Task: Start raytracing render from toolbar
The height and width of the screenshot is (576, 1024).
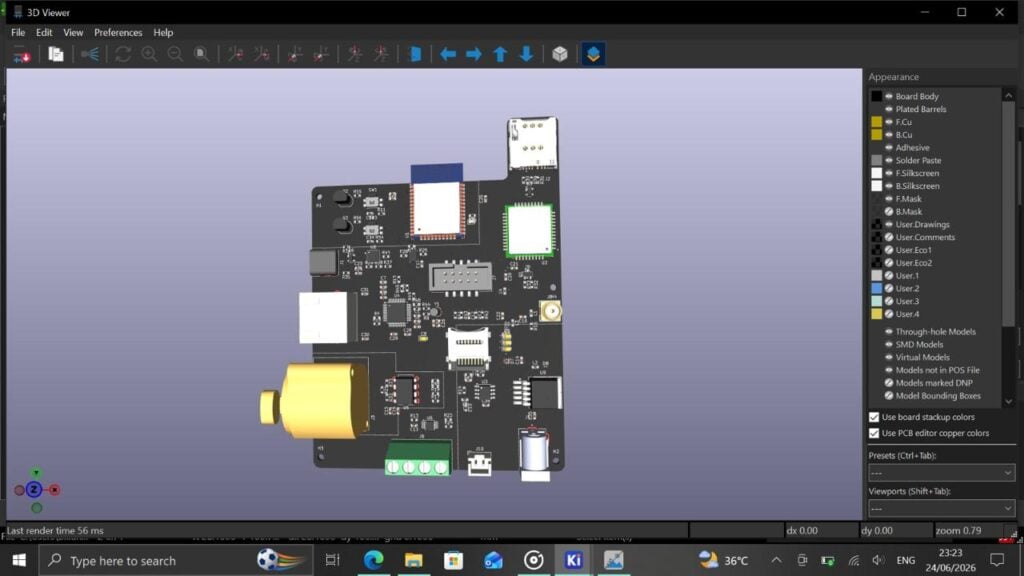Action: (90, 54)
